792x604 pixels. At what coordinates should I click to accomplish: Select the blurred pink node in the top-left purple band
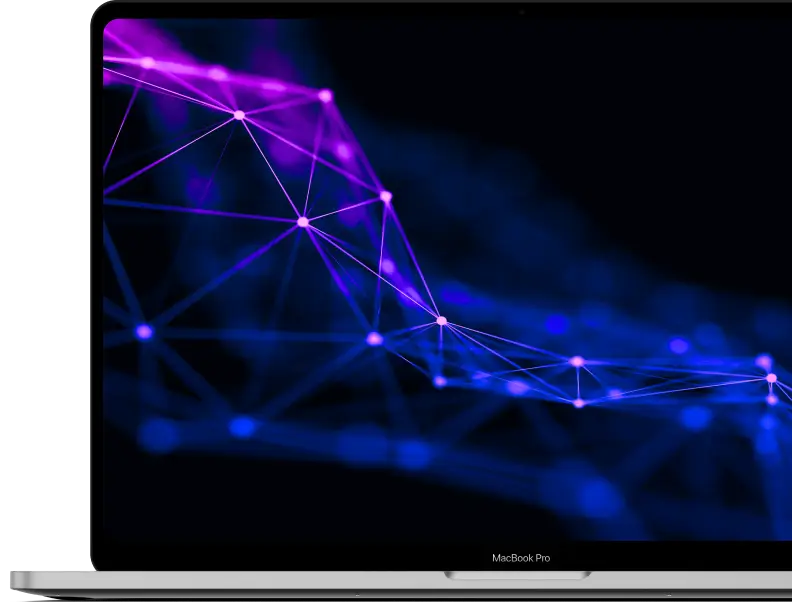[147, 63]
